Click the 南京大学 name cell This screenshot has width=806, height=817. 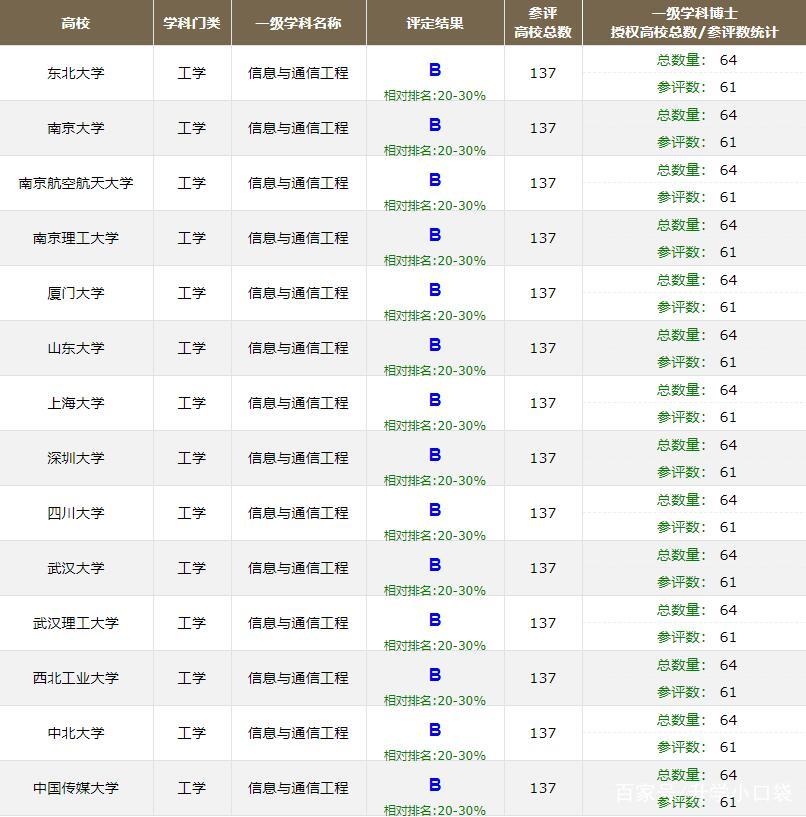point(76,128)
